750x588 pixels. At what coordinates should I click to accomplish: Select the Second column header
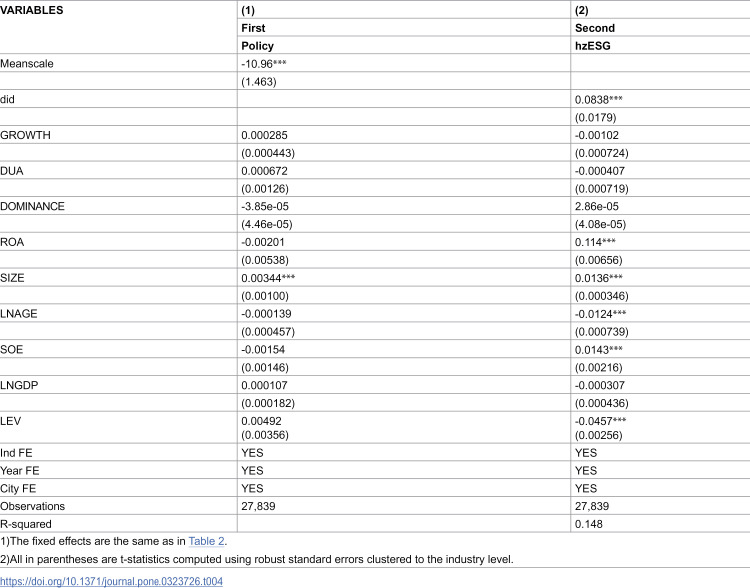point(595,28)
